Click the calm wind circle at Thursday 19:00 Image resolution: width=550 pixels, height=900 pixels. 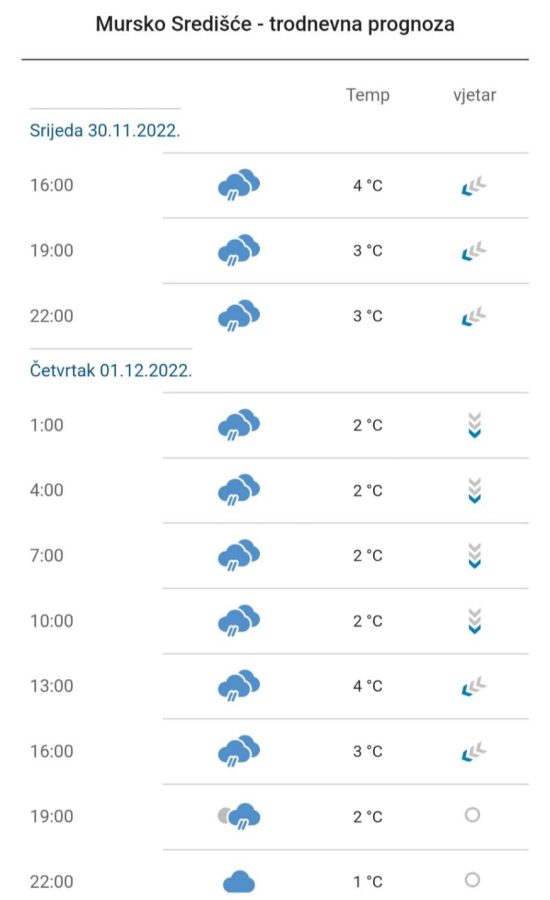[472, 814]
